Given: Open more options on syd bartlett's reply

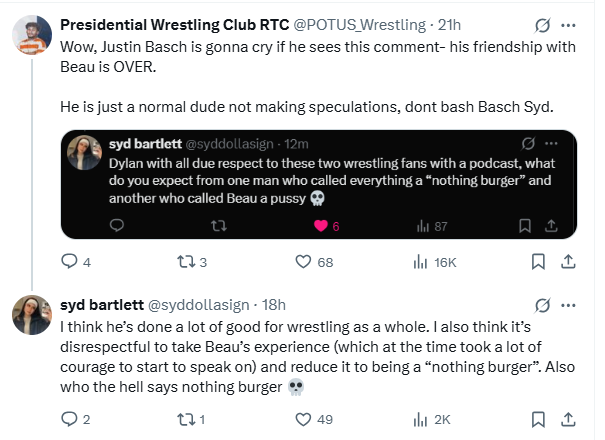Looking at the screenshot, I should [568, 306].
